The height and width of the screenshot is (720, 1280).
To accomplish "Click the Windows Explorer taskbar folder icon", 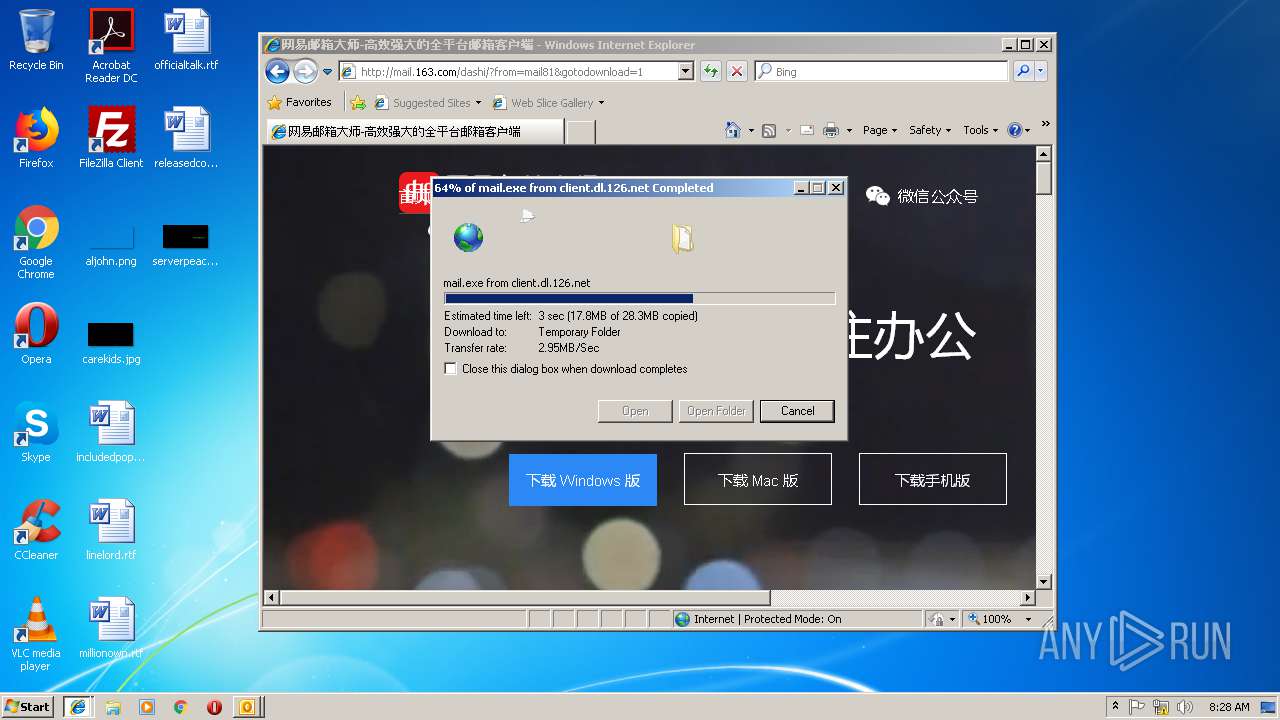I will coord(113,707).
